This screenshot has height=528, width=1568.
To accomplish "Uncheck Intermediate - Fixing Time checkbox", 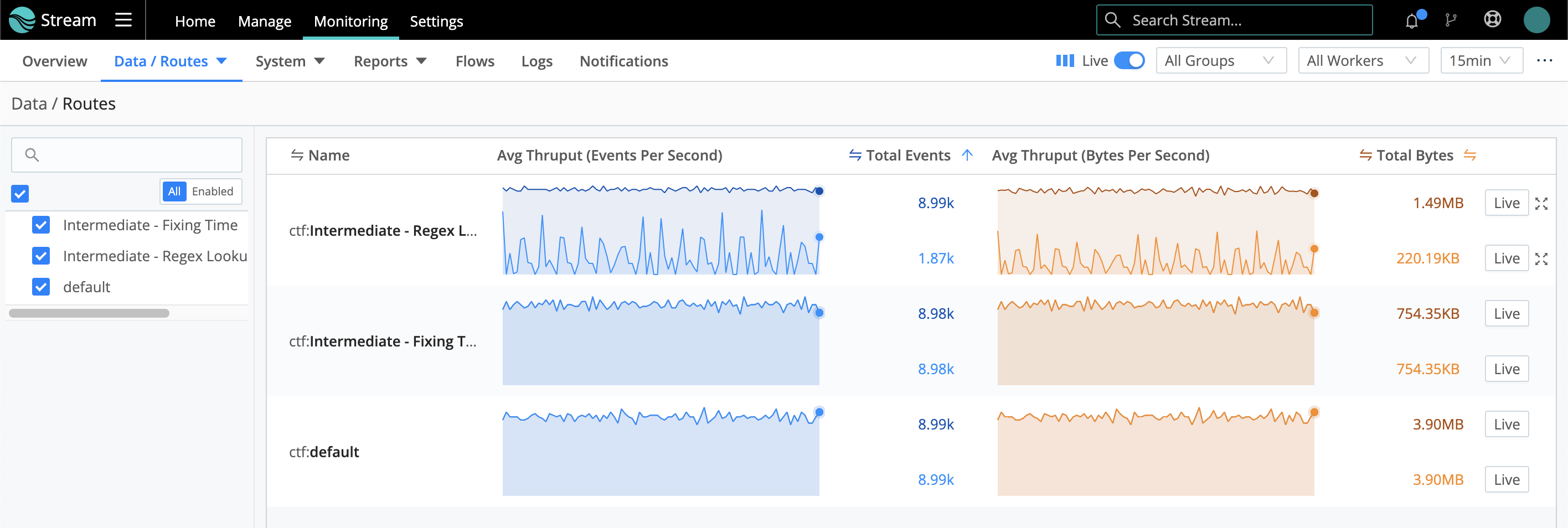I will pos(41,225).
